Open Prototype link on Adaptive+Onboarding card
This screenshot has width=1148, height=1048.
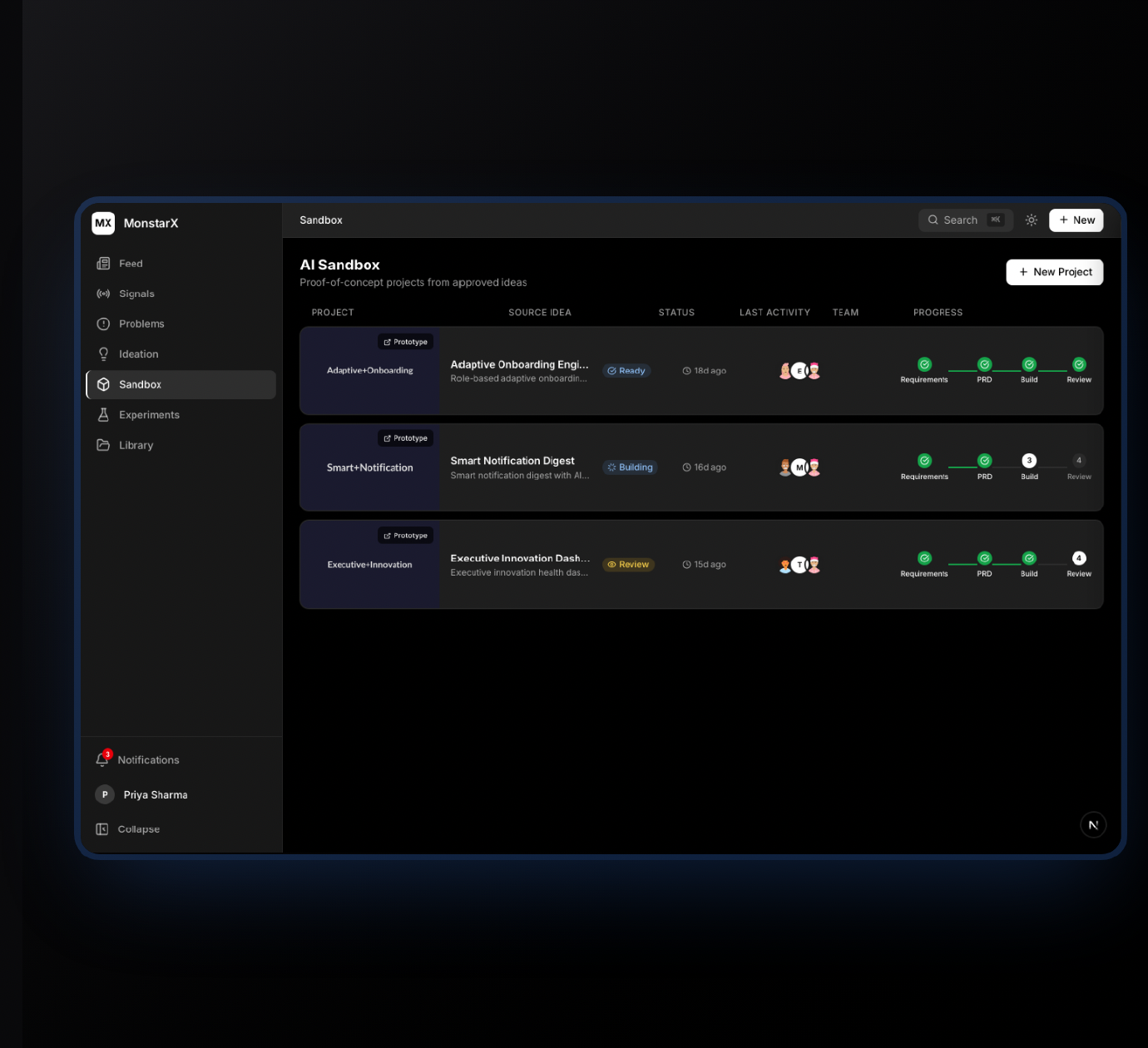pos(406,342)
